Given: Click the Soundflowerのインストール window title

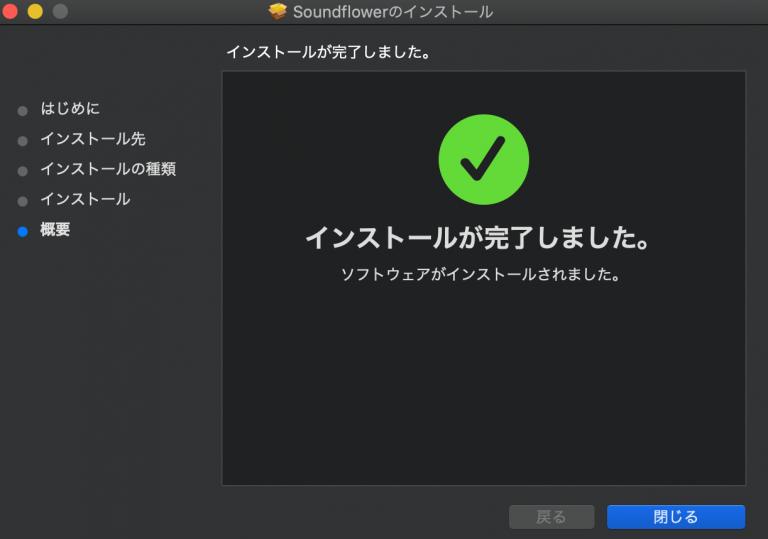Looking at the screenshot, I should point(393,12).
